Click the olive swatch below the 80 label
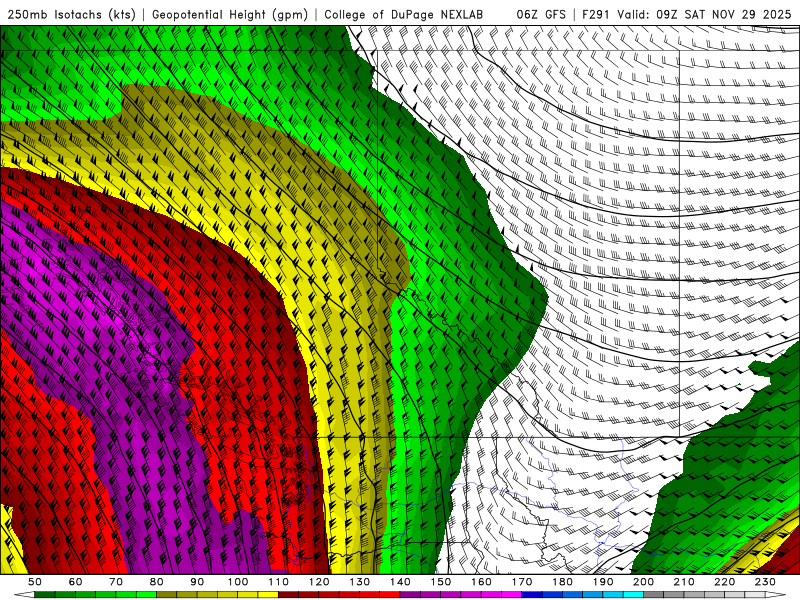Screen dimensions: 800x600 click(166, 595)
